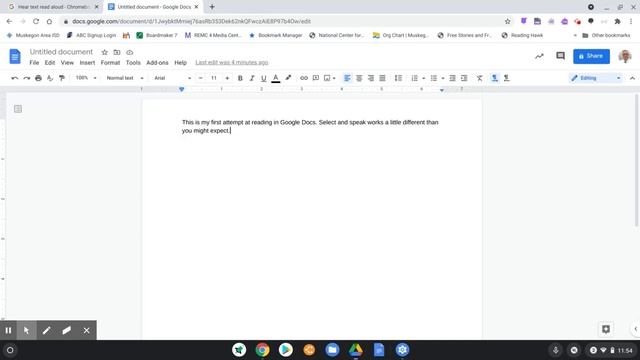Open the activity dashboard trend icon
This screenshot has height=360, width=640.
click(x=539, y=56)
